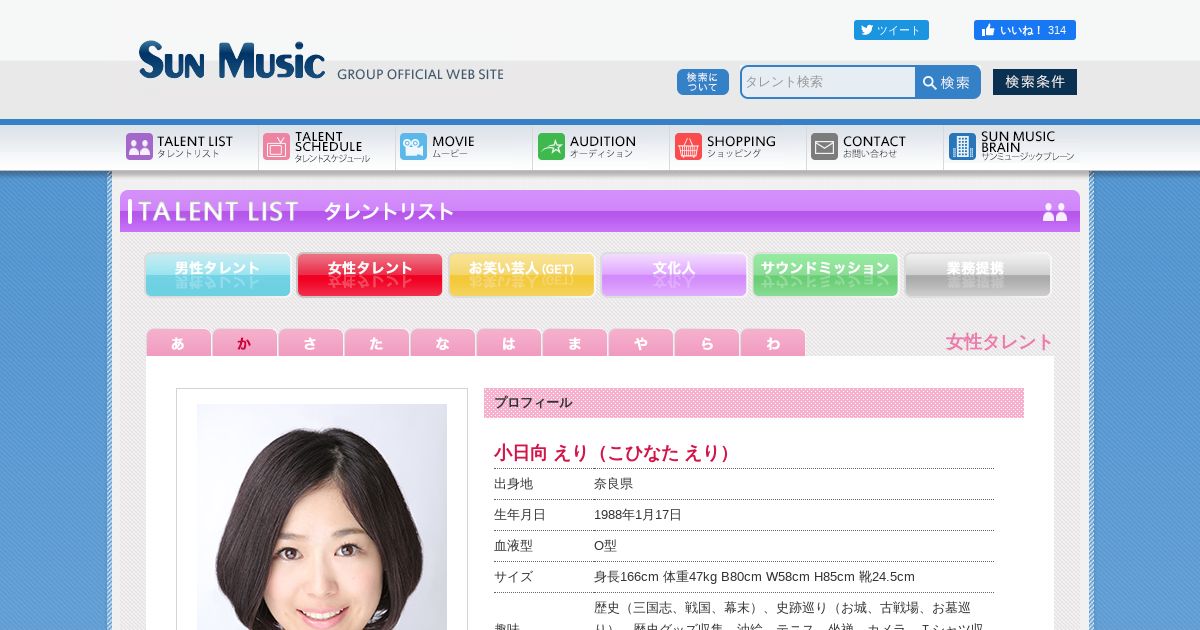The image size is (1200, 630).
Task: Click the Talent List people icon
Action: pos(139,147)
